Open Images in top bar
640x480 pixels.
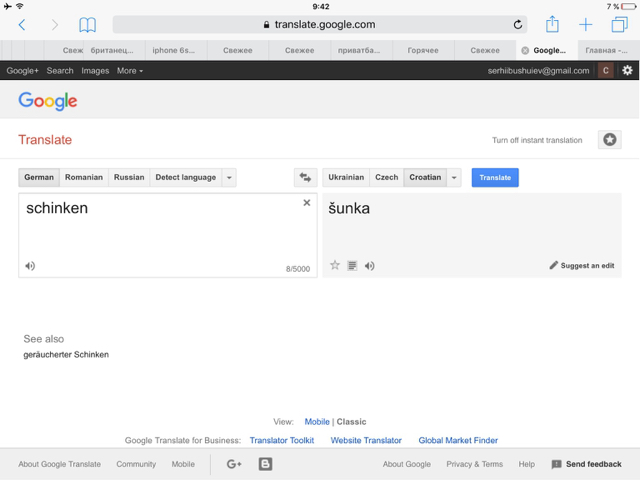[x=95, y=71]
